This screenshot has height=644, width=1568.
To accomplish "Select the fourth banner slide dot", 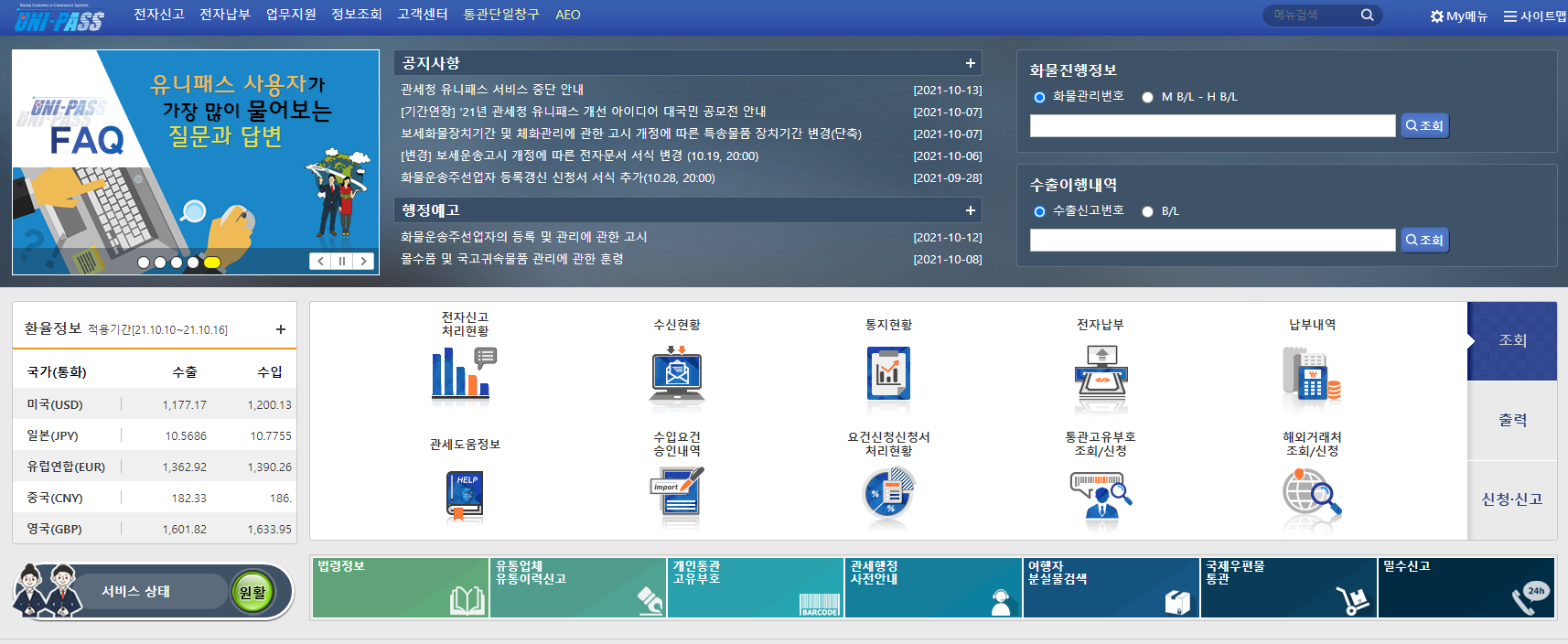I will point(193,263).
